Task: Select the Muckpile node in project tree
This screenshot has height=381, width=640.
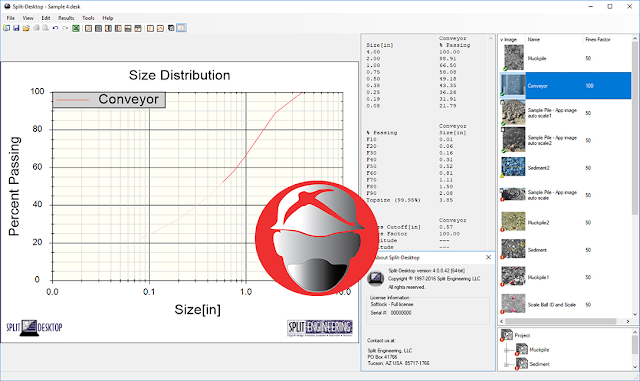Action: 539,350
